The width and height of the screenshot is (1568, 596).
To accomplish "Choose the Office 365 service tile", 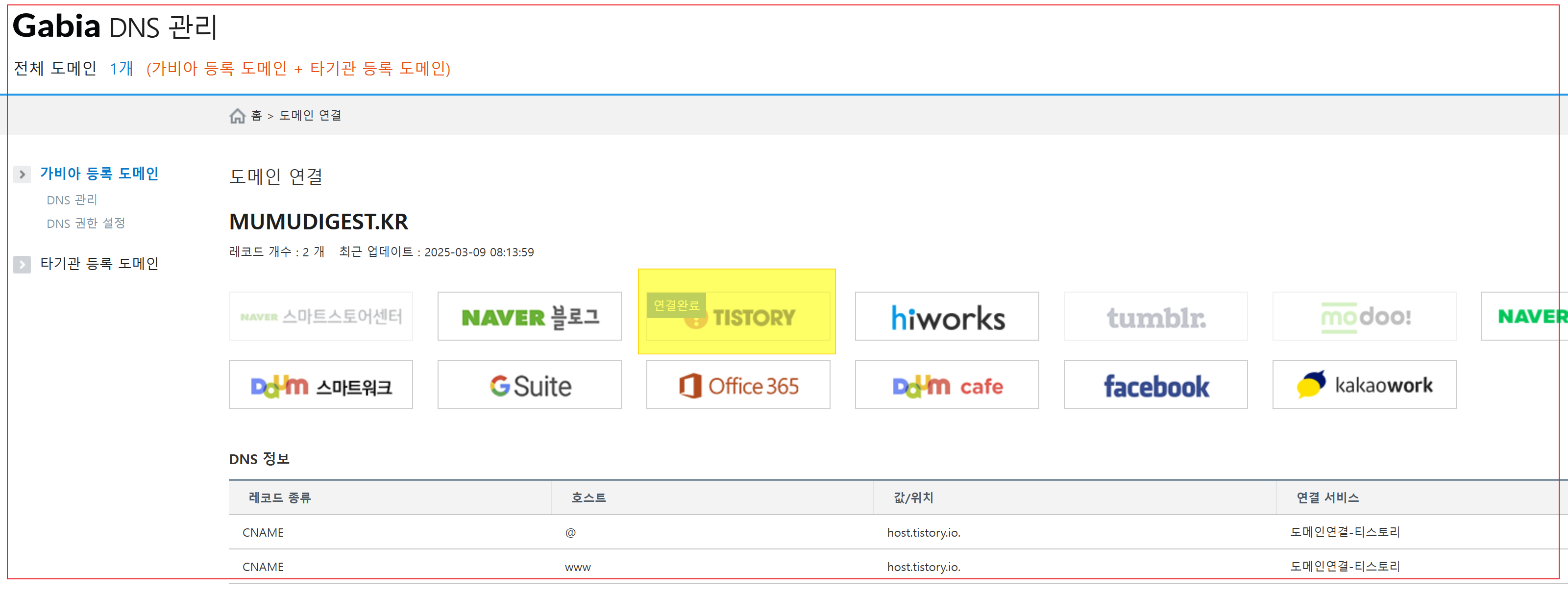I will [738, 385].
